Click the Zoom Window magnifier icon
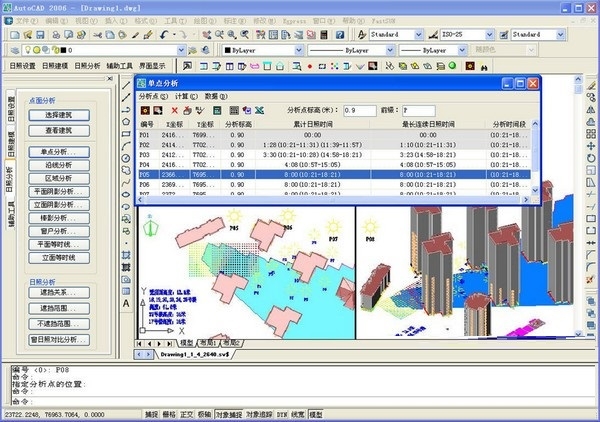The width and height of the screenshot is (600, 422). click(x=232, y=35)
